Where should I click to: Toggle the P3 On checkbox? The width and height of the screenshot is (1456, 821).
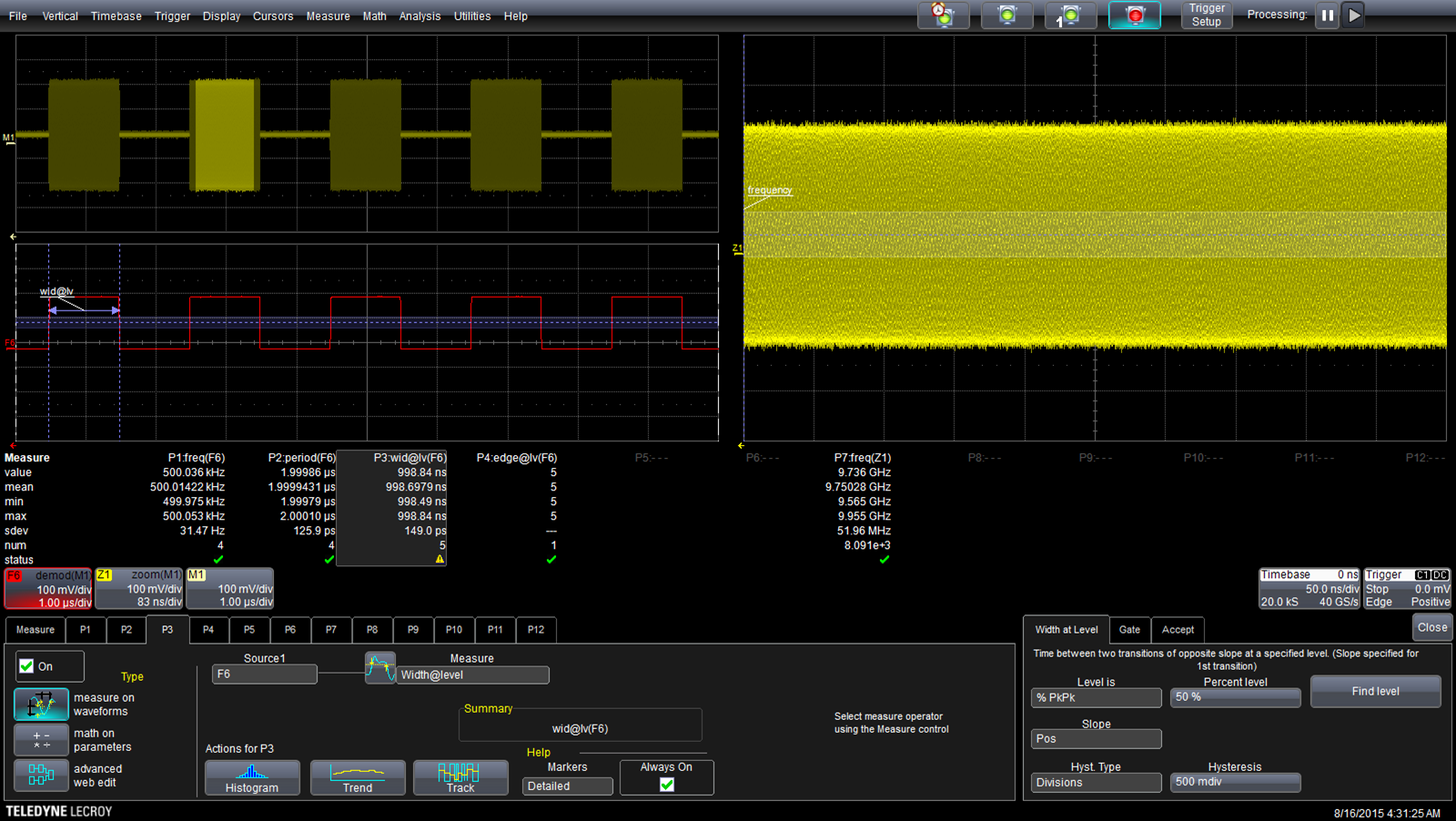(27, 666)
